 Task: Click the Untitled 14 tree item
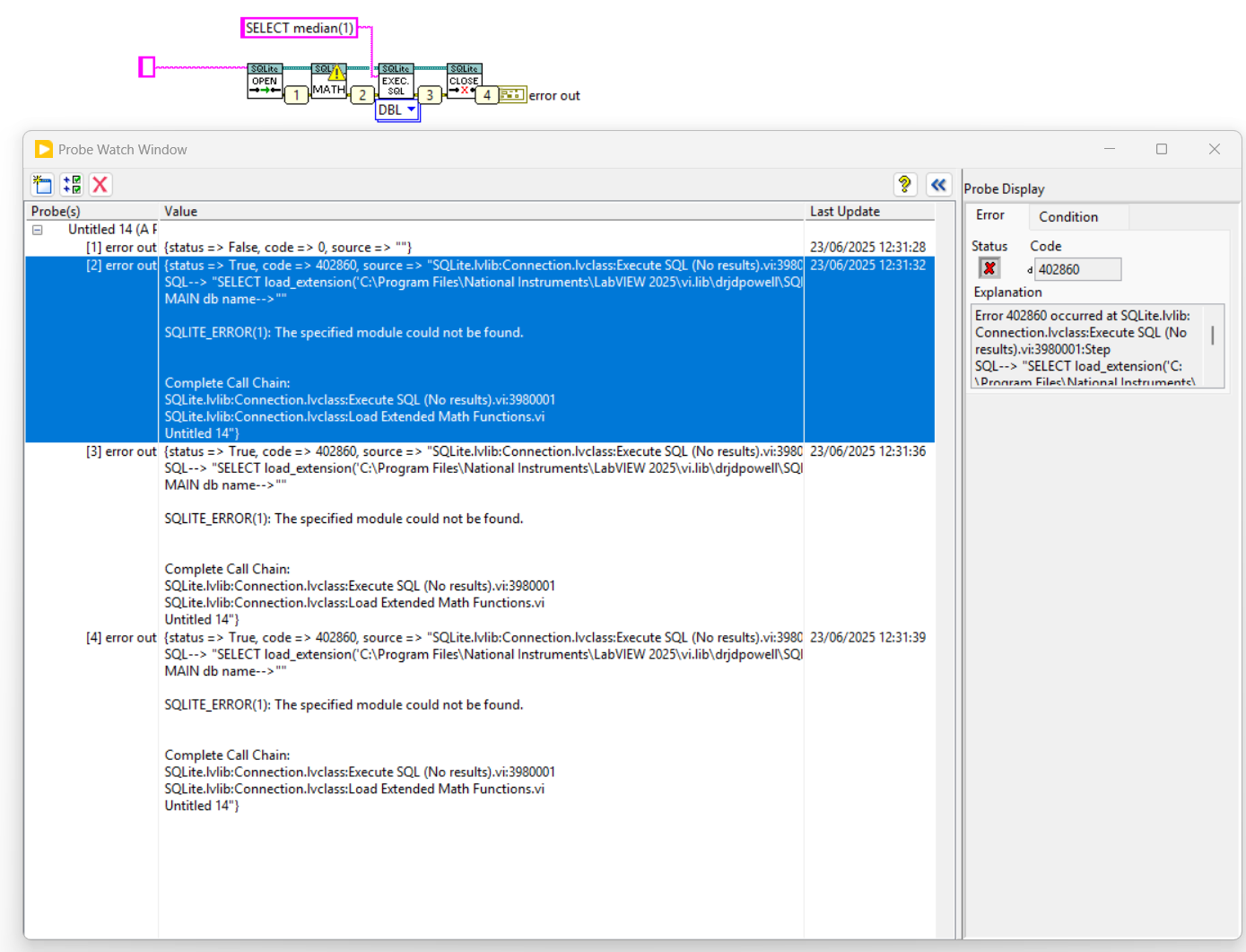click(112, 230)
